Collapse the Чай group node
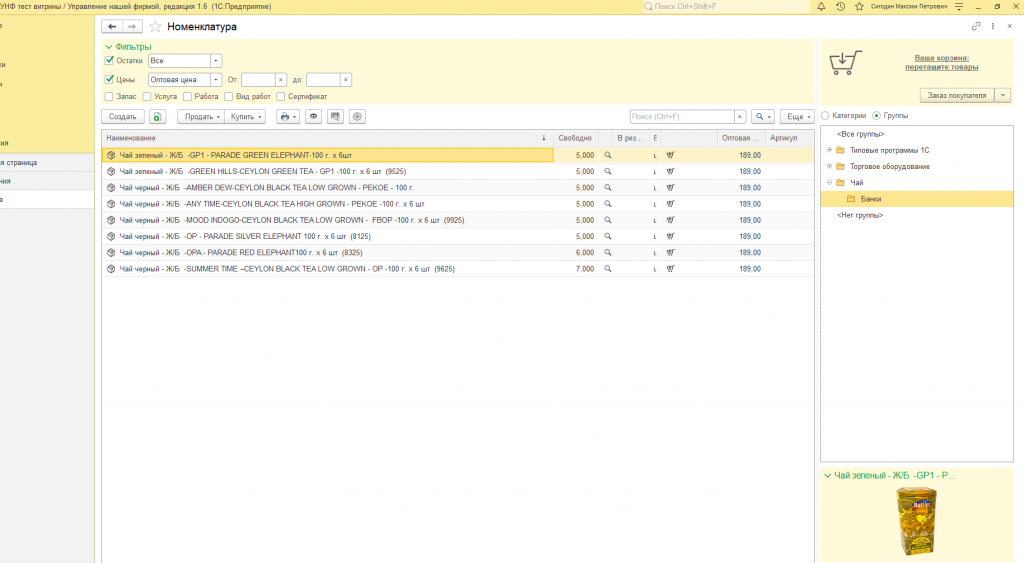 (829, 183)
